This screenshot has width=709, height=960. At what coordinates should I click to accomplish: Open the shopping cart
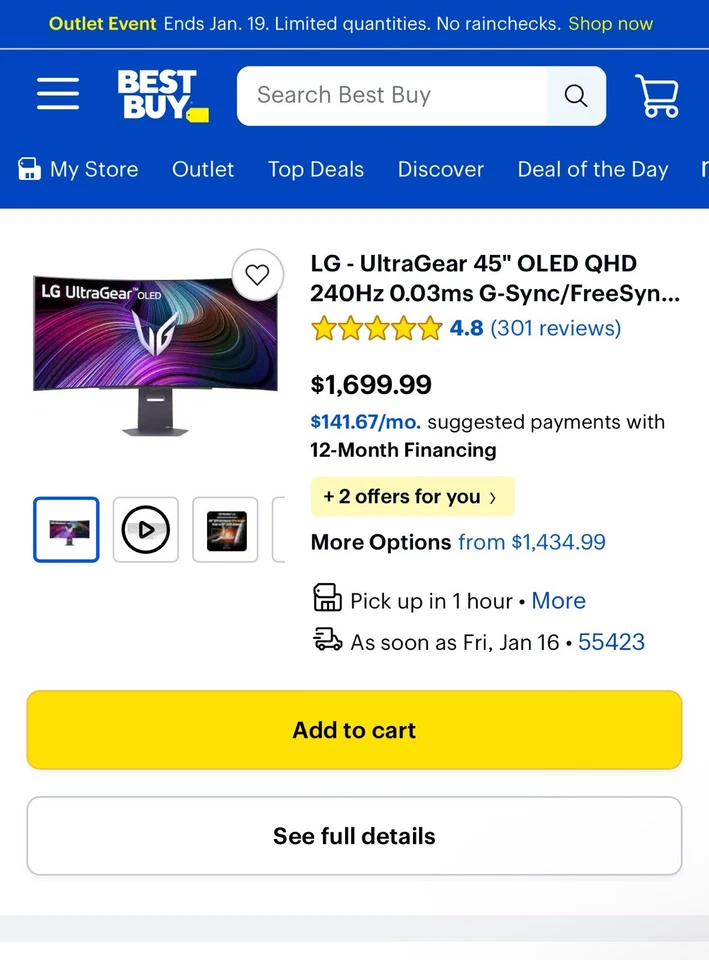657,96
